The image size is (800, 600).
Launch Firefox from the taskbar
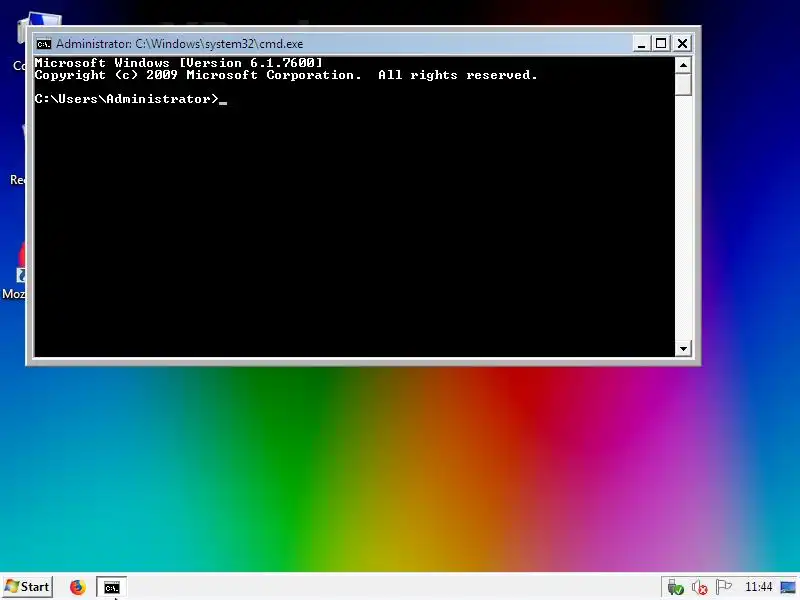point(78,587)
